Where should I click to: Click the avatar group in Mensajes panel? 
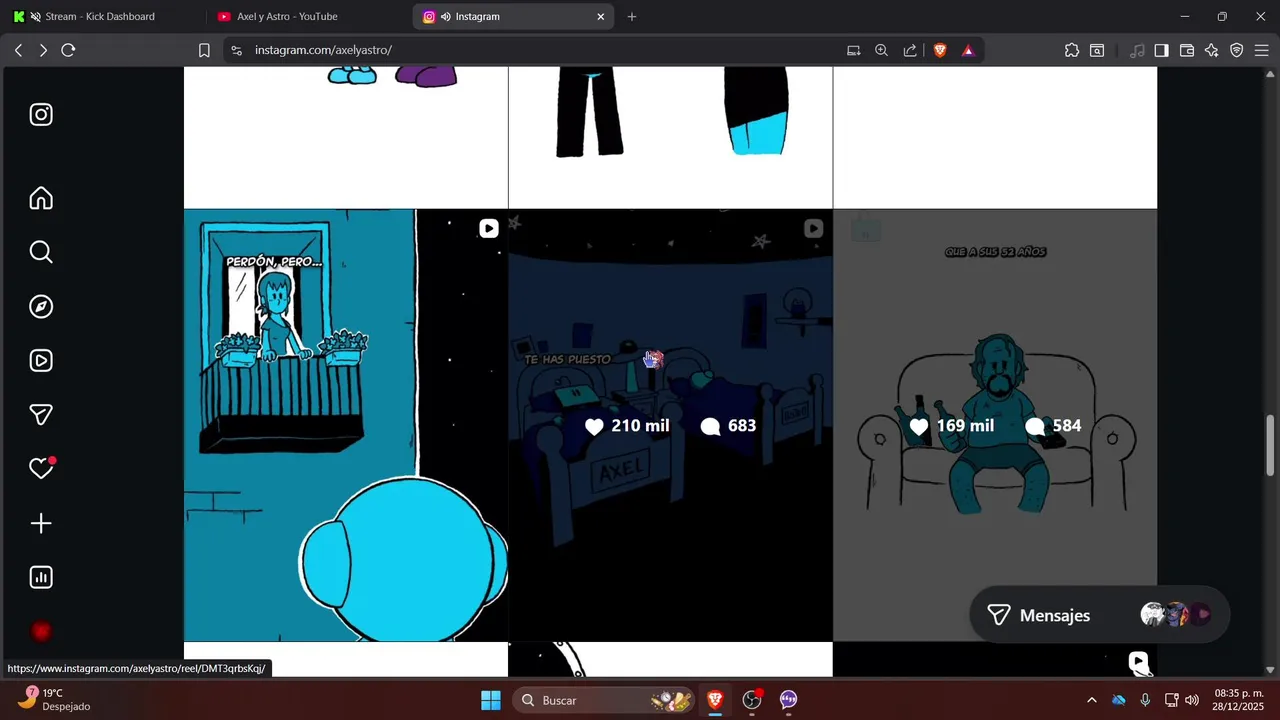(1176, 614)
